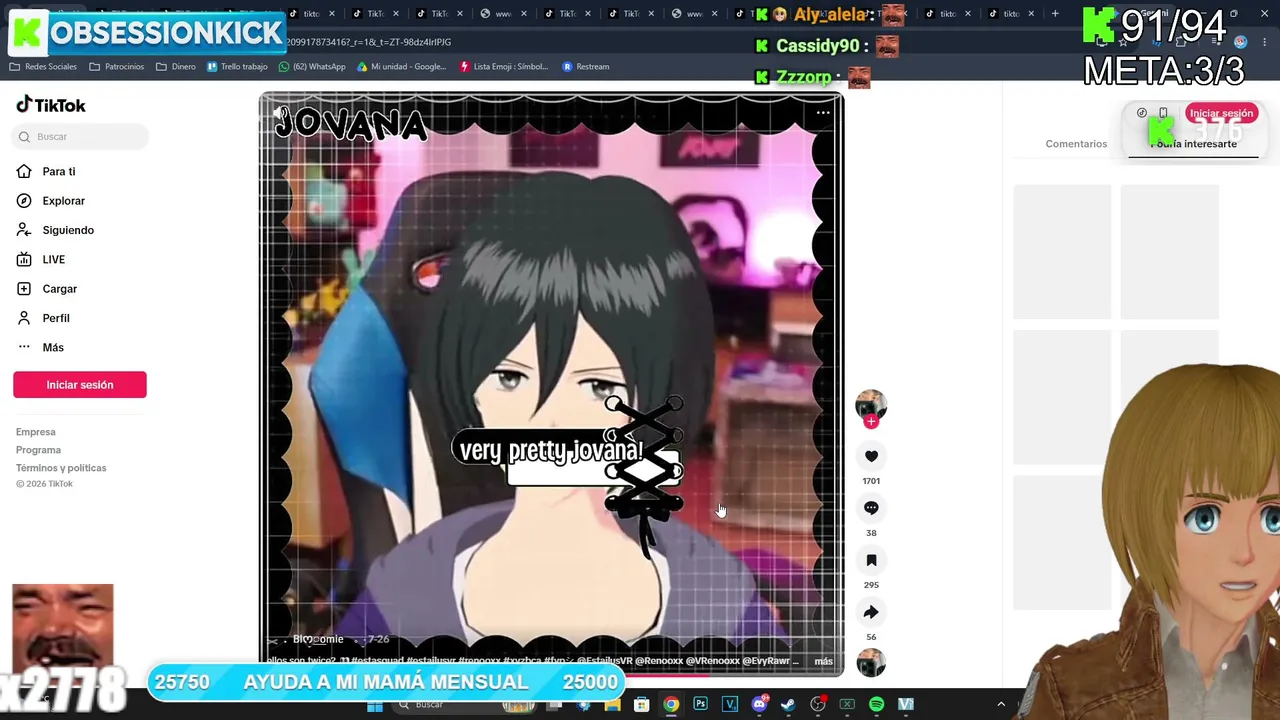Open the LIVE section
The image size is (1280, 720).
42,259
